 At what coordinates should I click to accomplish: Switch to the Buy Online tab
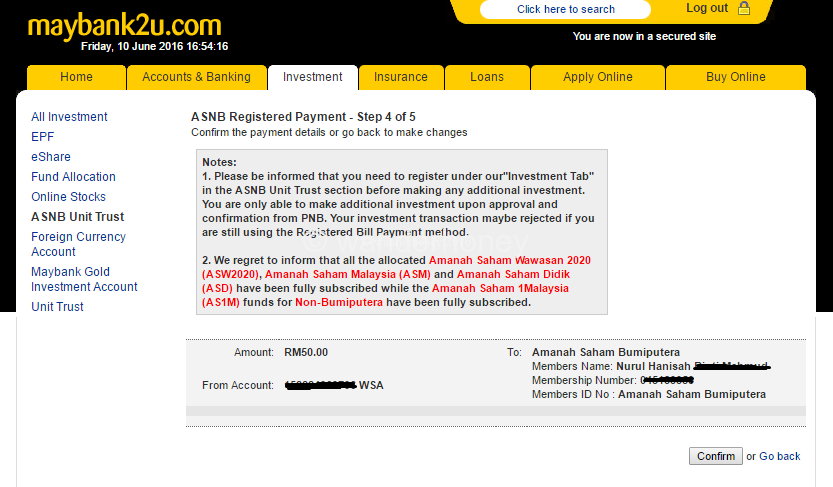click(736, 77)
